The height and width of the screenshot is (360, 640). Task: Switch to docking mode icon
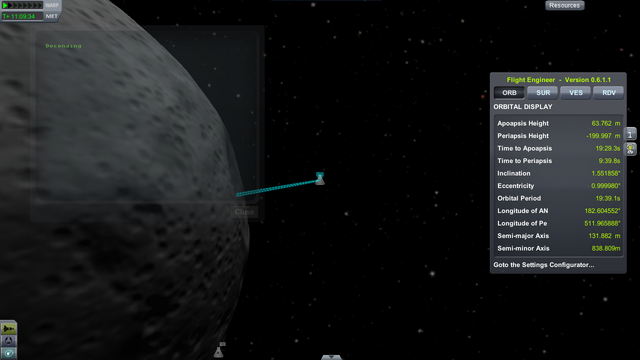[9, 340]
